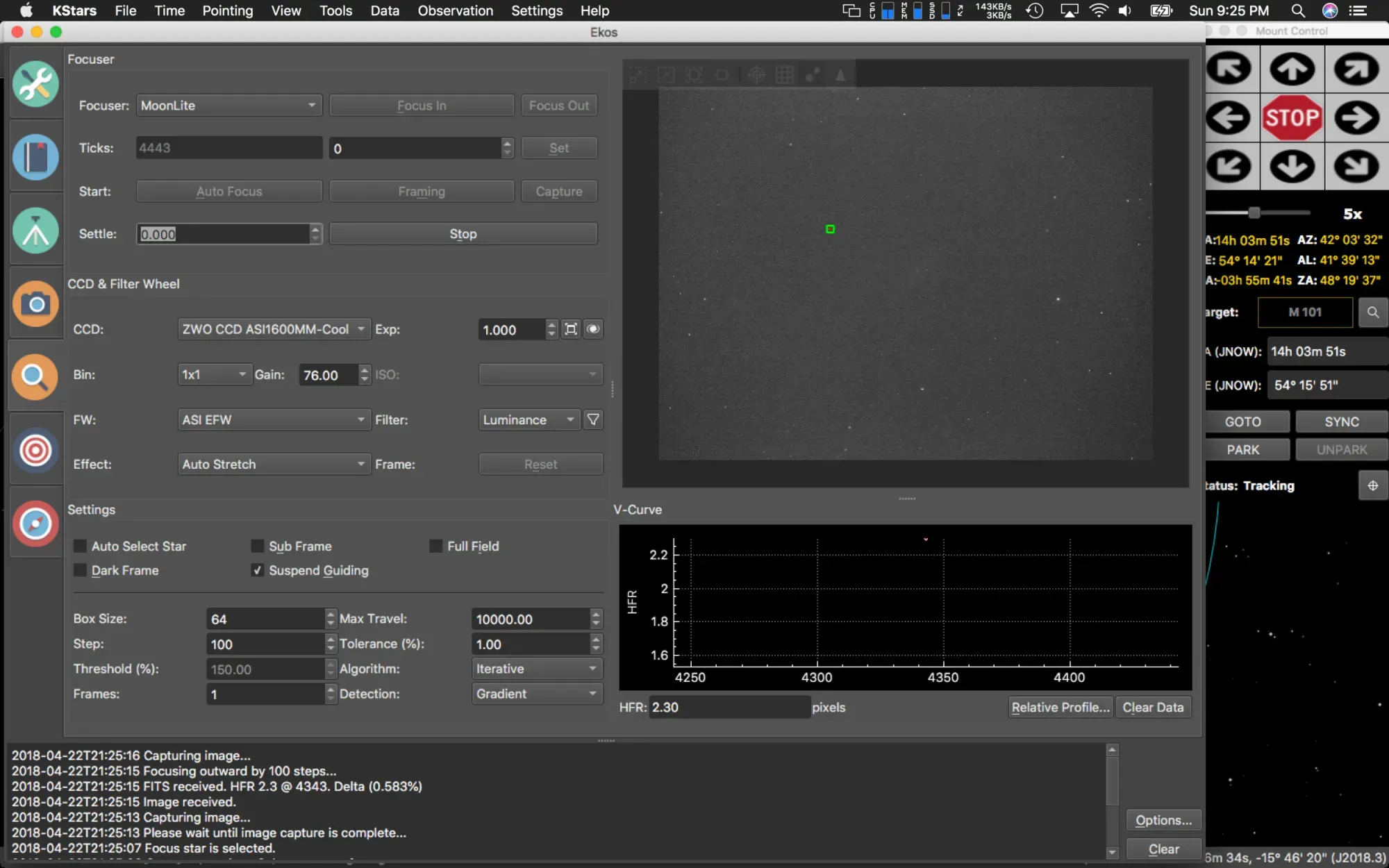1389x868 pixels.
Task: Click the Clear Data button
Action: tap(1153, 707)
